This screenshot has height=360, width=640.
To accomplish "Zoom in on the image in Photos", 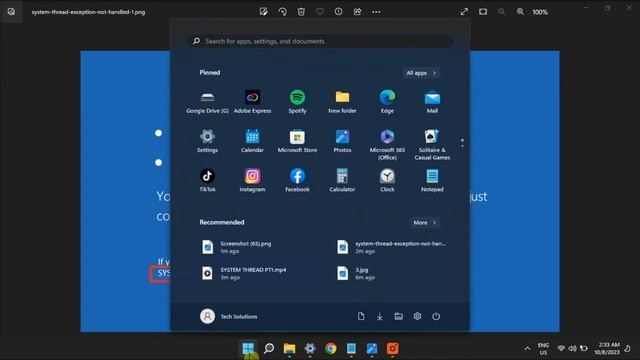I will [520, 12].
